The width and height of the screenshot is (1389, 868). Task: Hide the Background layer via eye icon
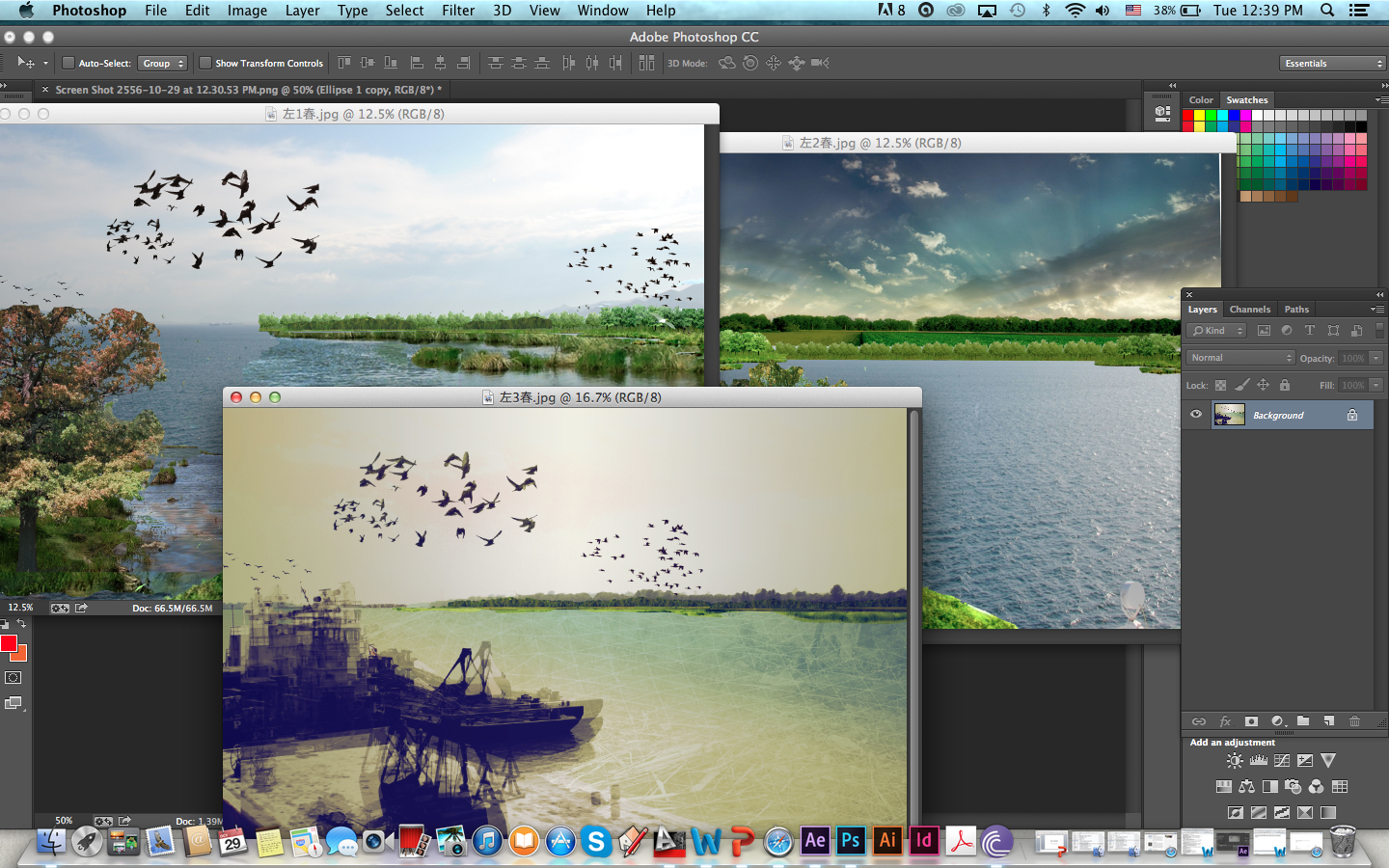(x=1196, y=415)
